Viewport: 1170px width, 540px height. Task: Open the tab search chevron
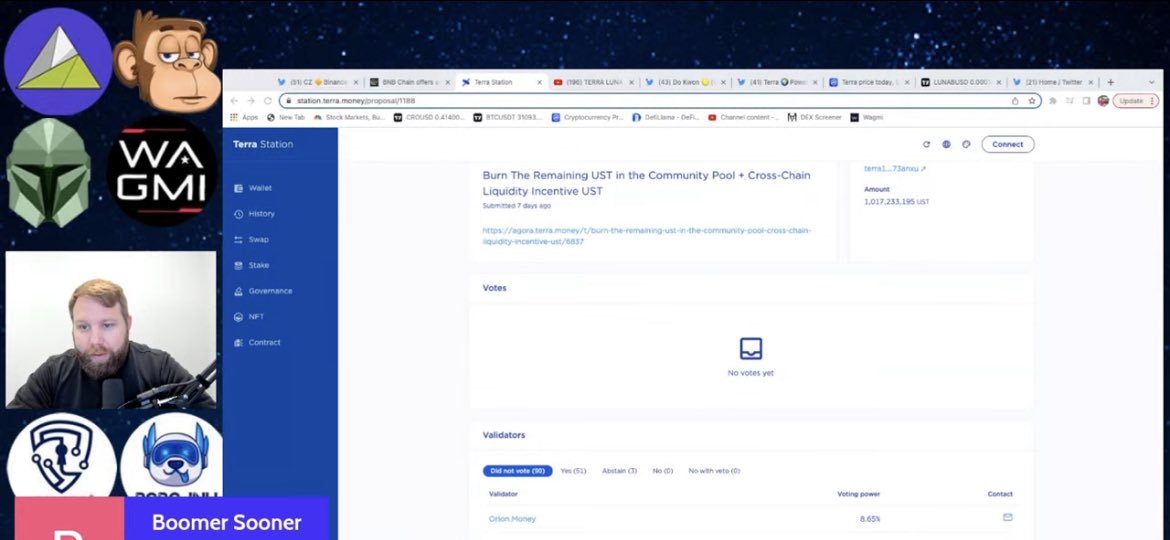tap(1151, 82)
